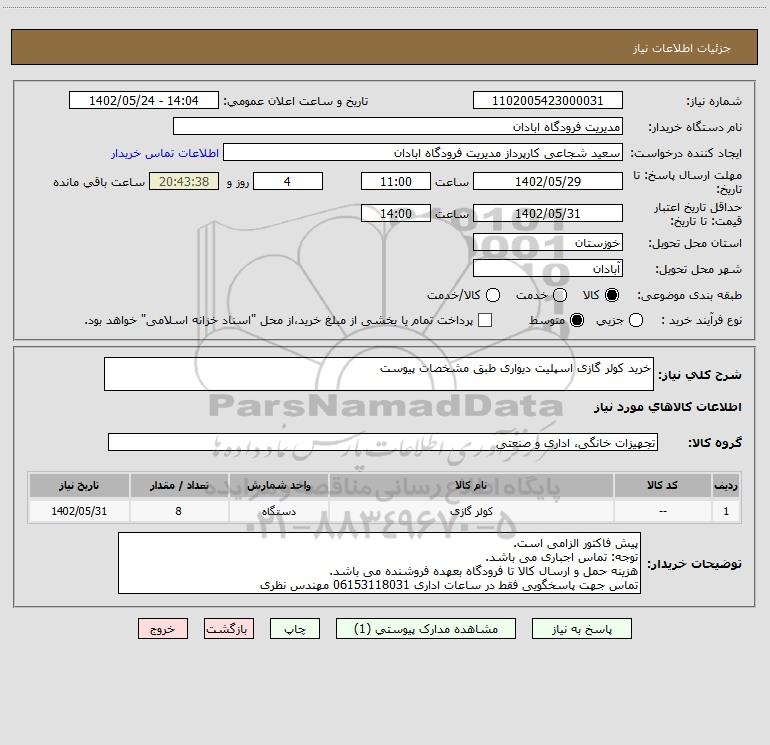770x745 pixels.
Task: Click the phone number 06153118031 in notes
Action: (x=371, y=585)
